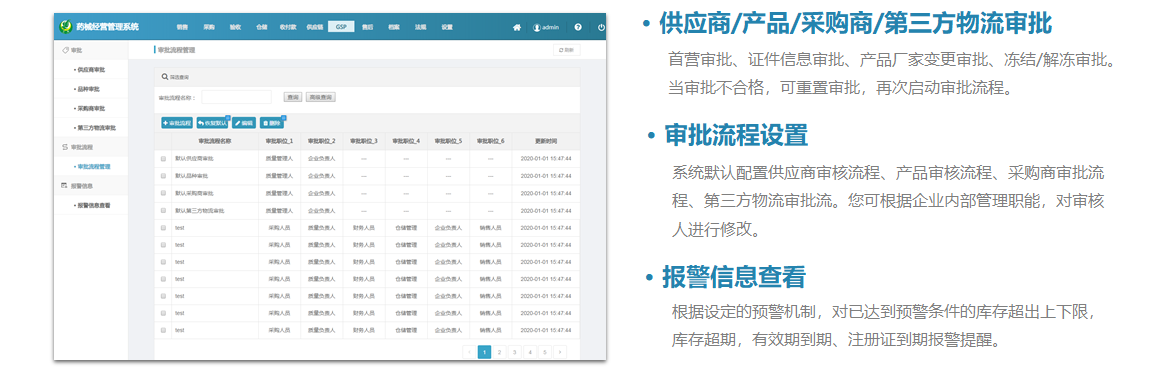Click the 删除 delete button
The width and height of the screenshot is (1157, 380).
coord(272,122)
